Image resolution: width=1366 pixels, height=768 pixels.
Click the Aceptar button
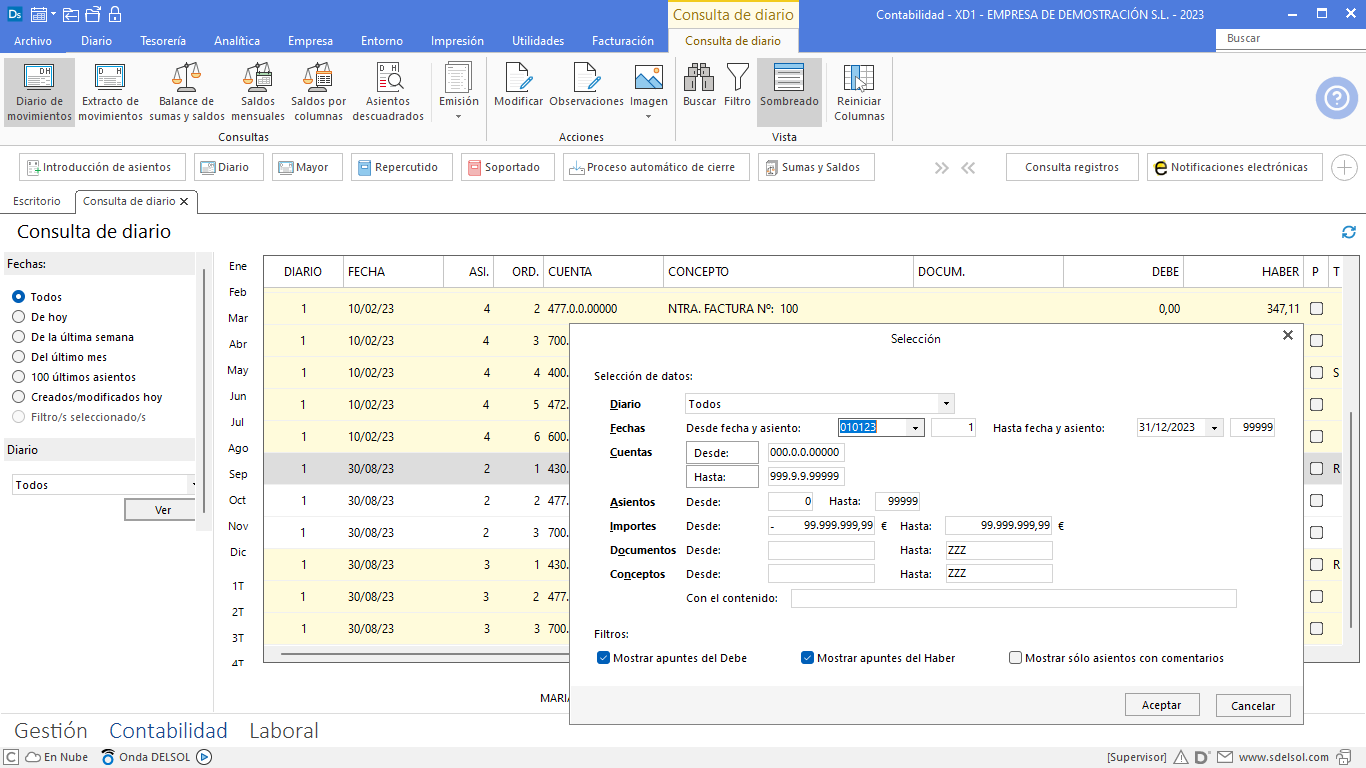(1161, 705)
